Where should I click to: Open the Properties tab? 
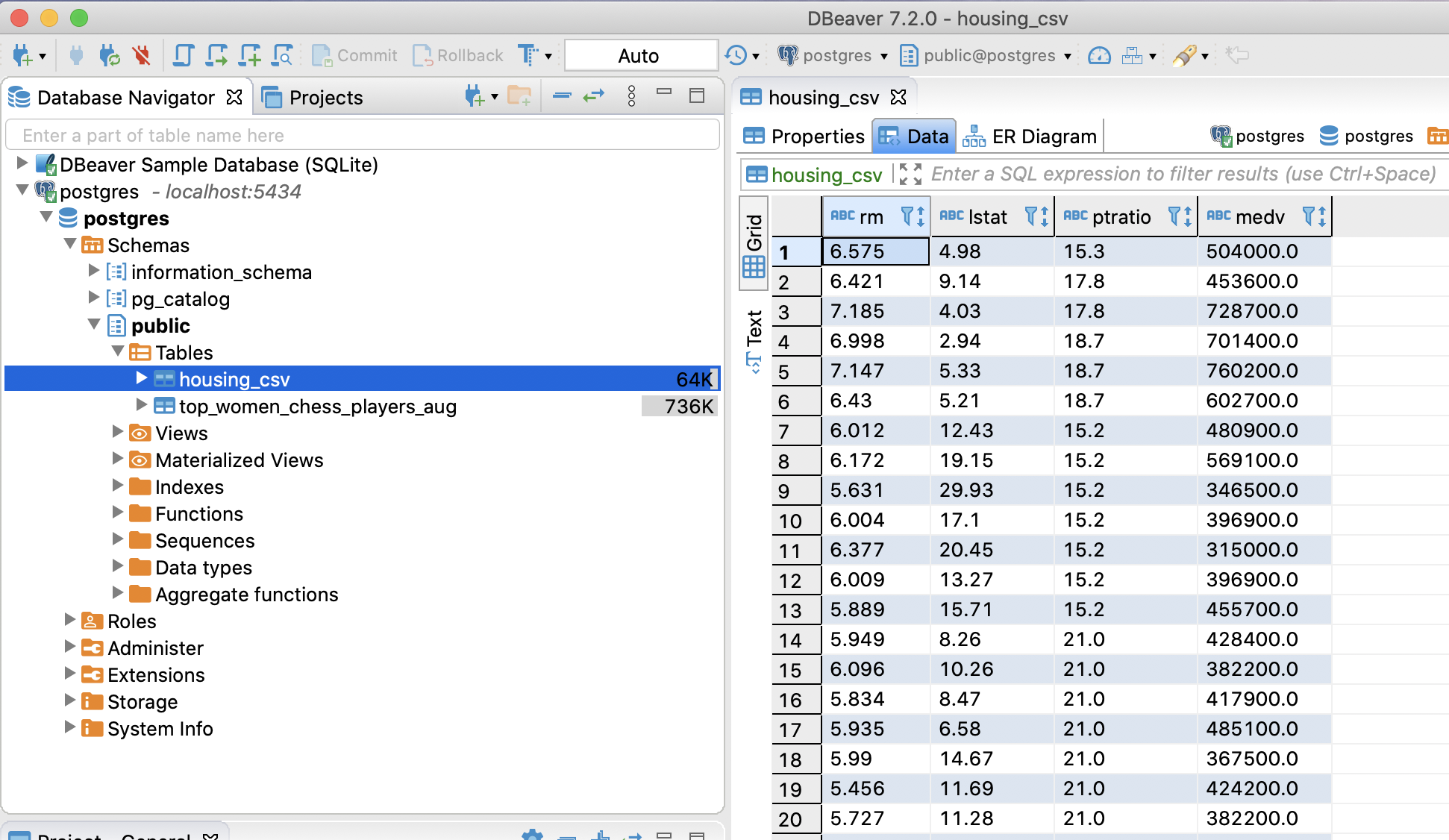coord(804,137)
